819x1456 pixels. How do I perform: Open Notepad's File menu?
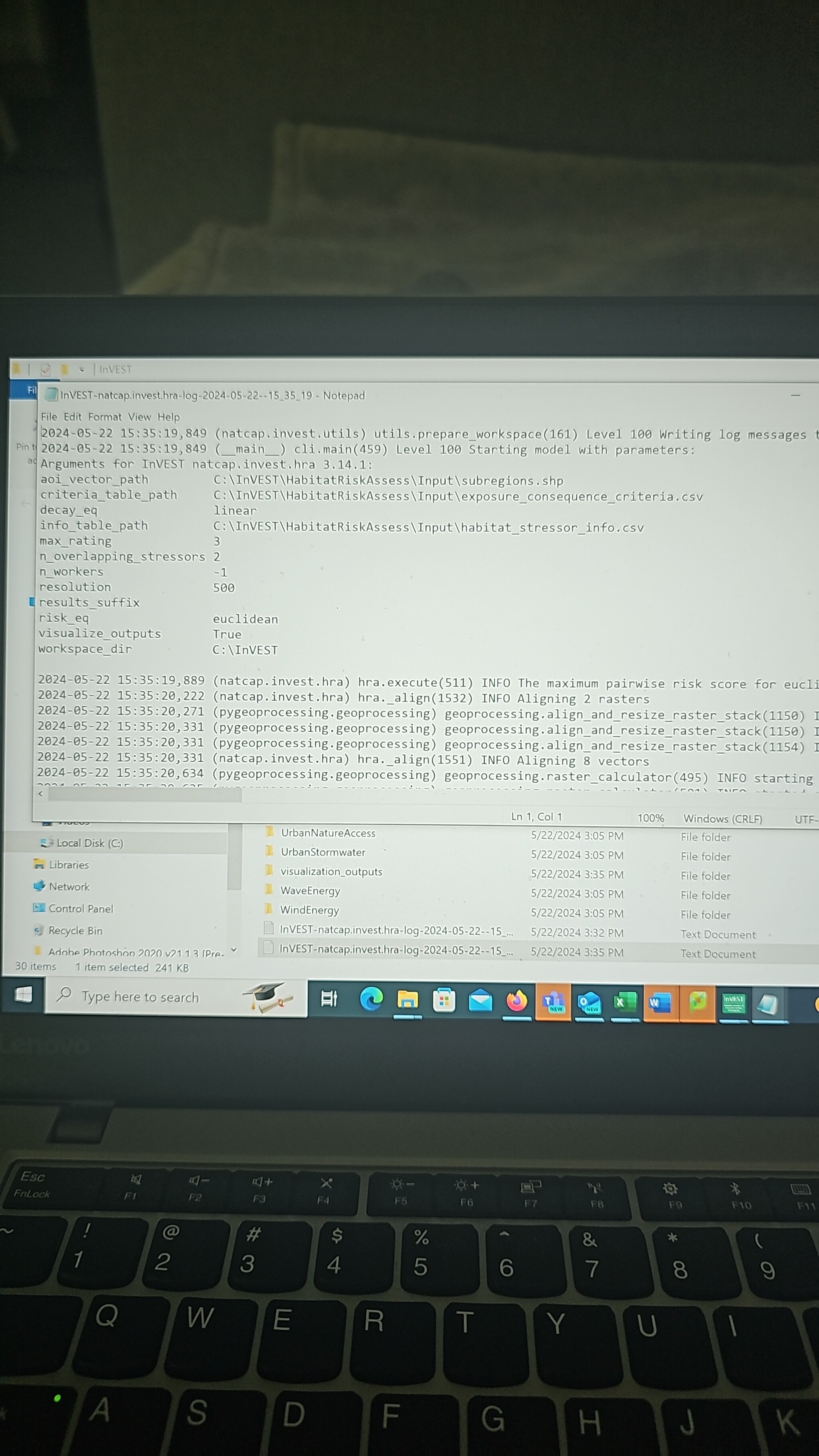(49, 417)
